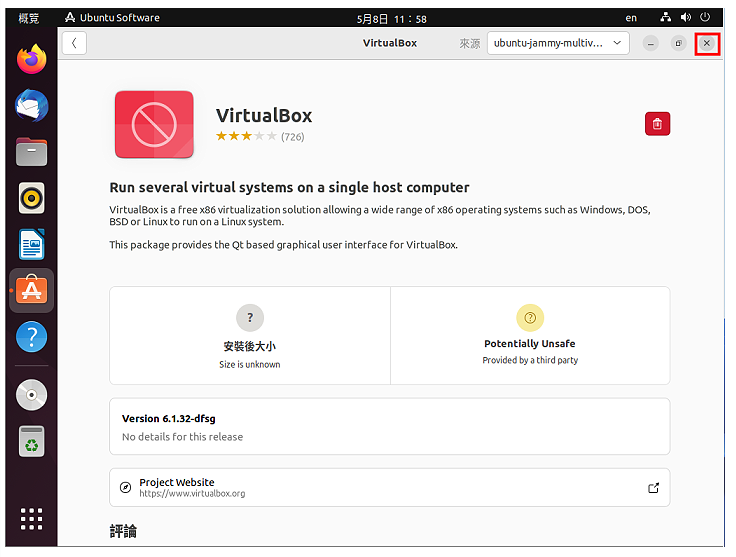
Task: Open the Potentially Unsafe info tile
Action: click(x=530, y=336)
